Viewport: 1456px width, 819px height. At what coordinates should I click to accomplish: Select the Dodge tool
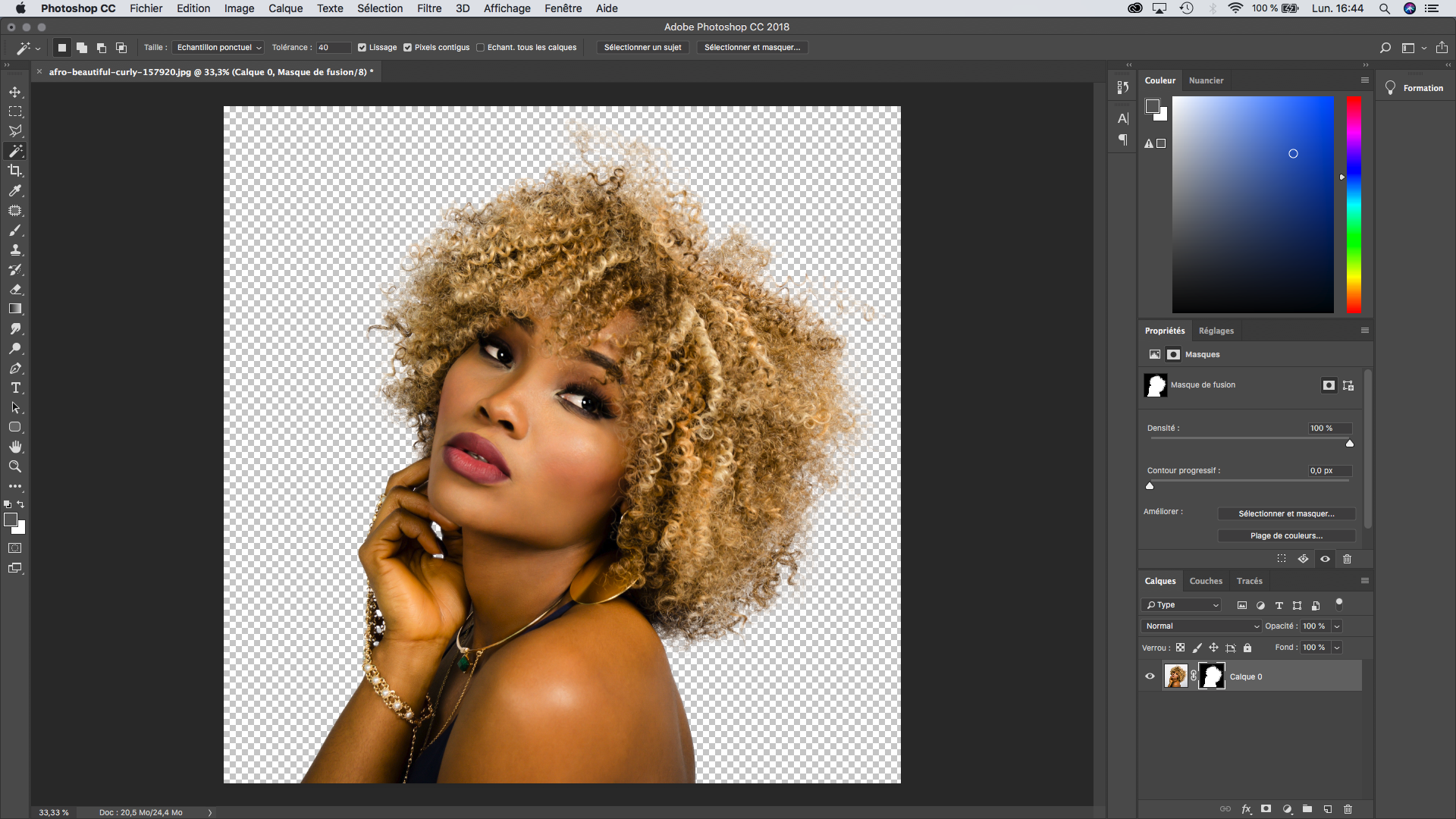click(15, 348)
